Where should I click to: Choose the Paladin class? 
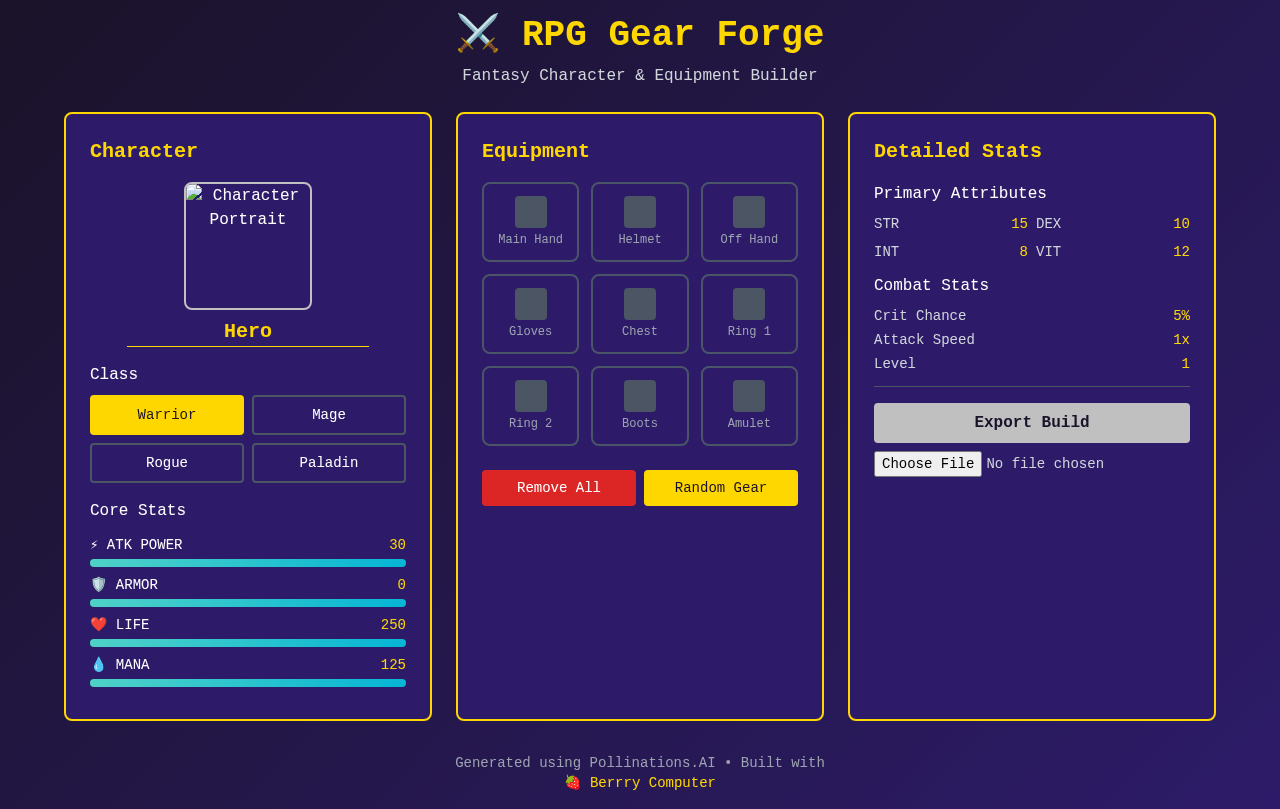329,463
